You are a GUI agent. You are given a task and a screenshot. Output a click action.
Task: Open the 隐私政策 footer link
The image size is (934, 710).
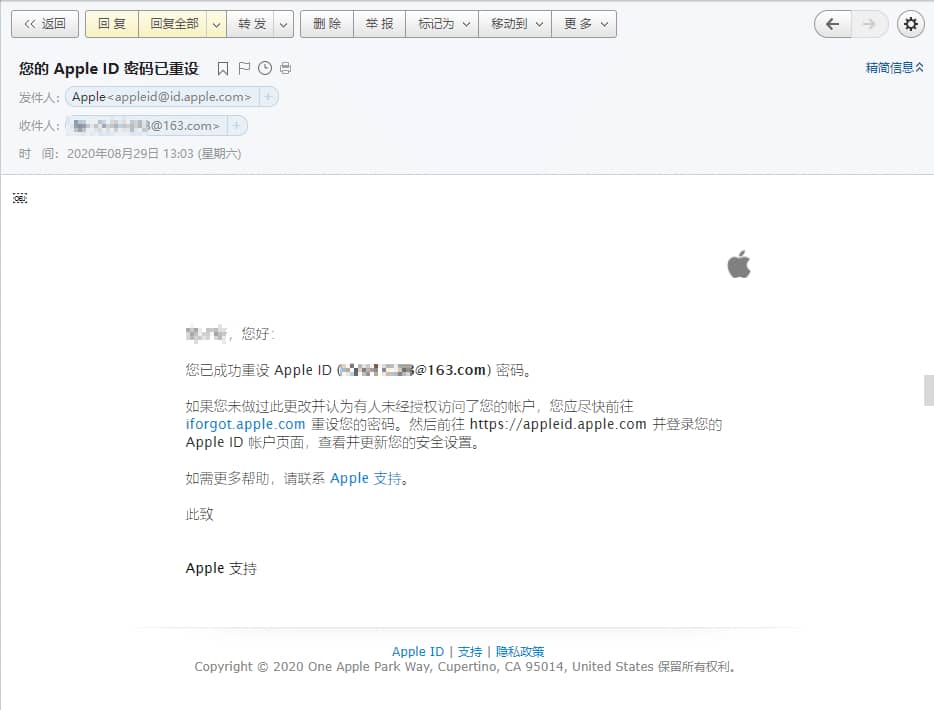pos(520,652)
